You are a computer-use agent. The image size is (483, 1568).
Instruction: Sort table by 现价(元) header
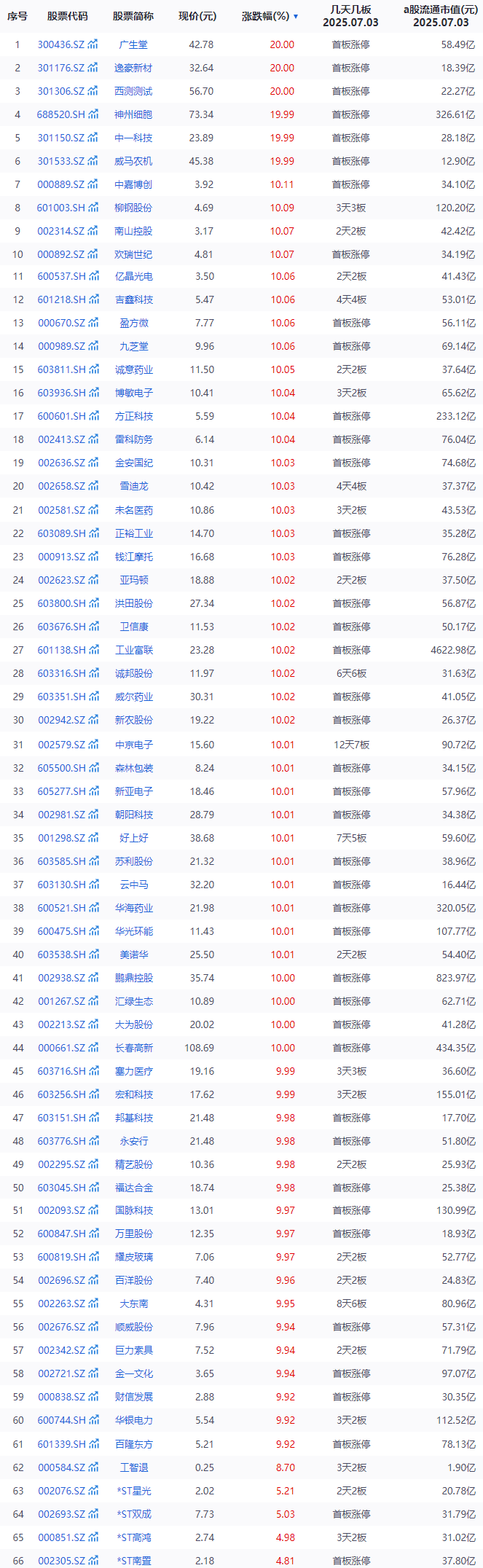(x=197, y=16)
